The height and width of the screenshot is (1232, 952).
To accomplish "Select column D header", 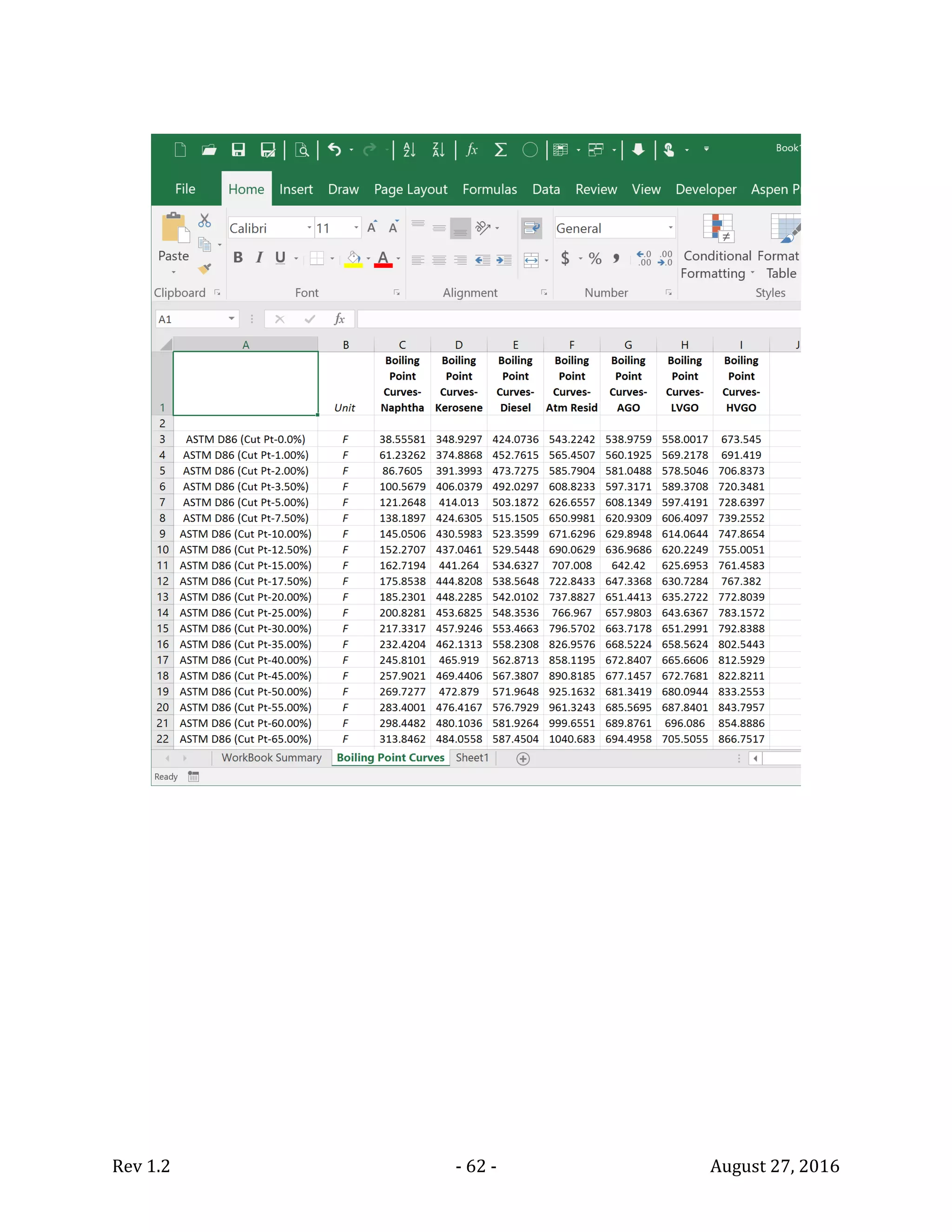I will coord(458,344).
